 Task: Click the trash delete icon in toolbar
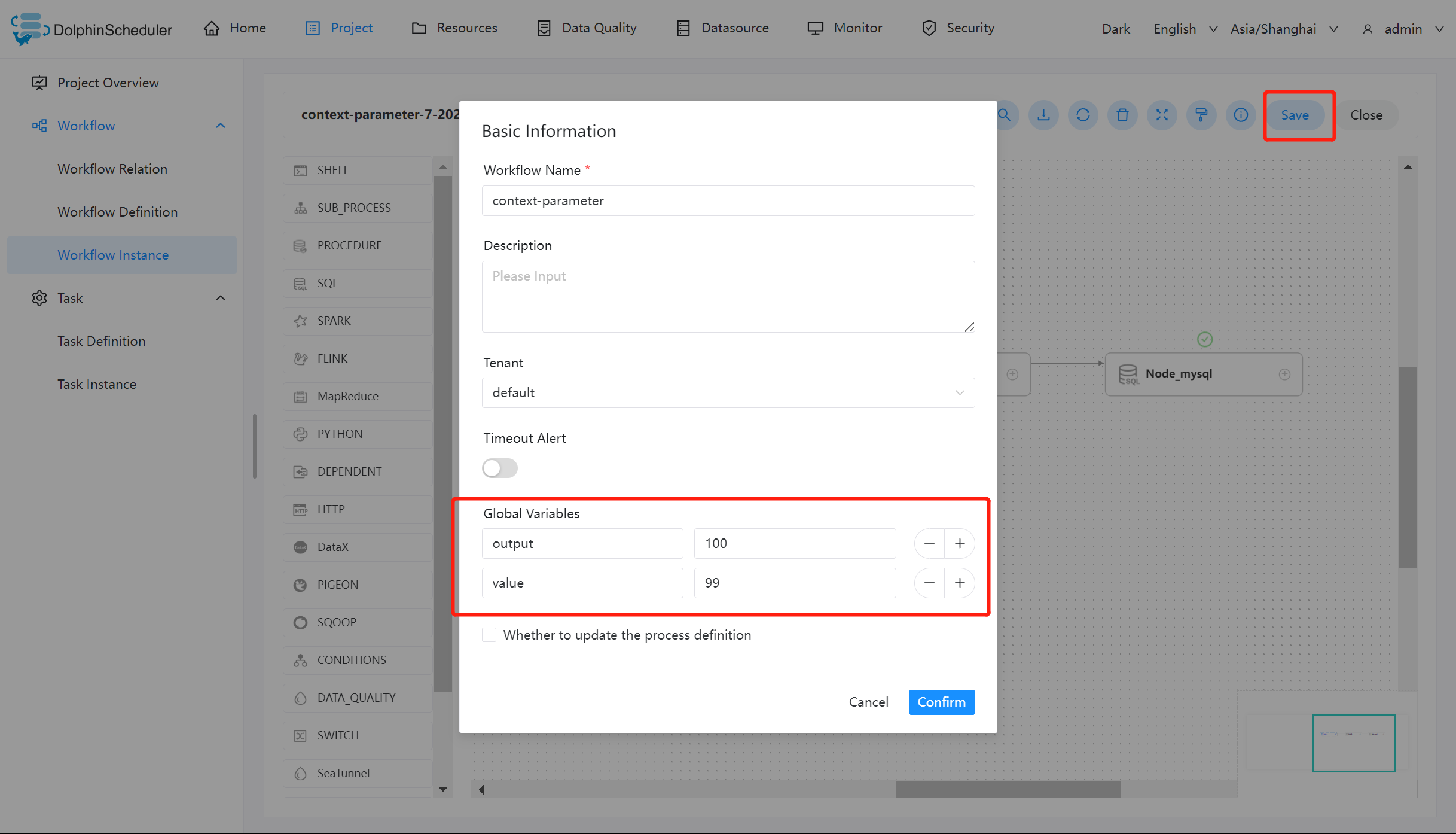[1122, 115]
